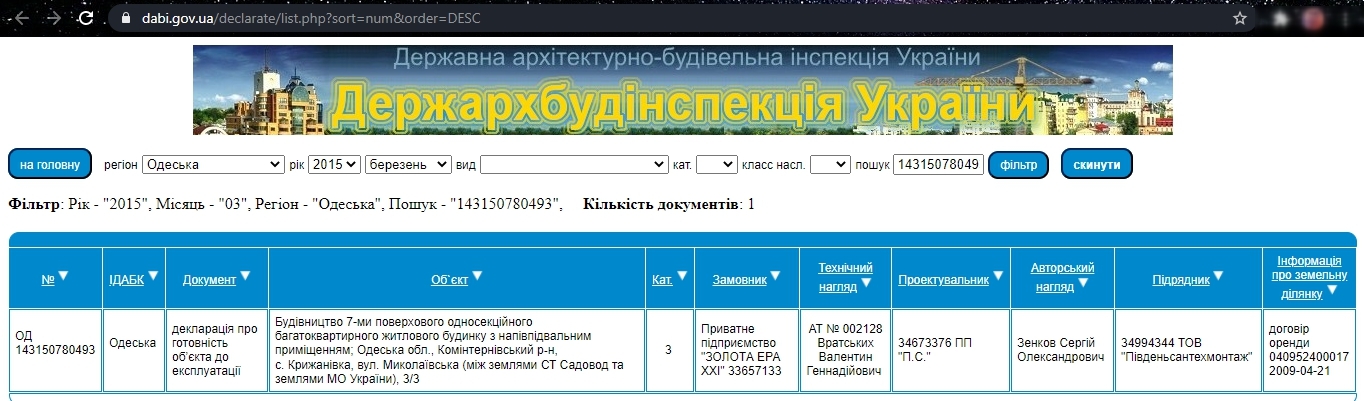This screenshot has height=401, width=1364.
Task: Click sort arrow next to Підрядник header
Action: point(1218,276)
